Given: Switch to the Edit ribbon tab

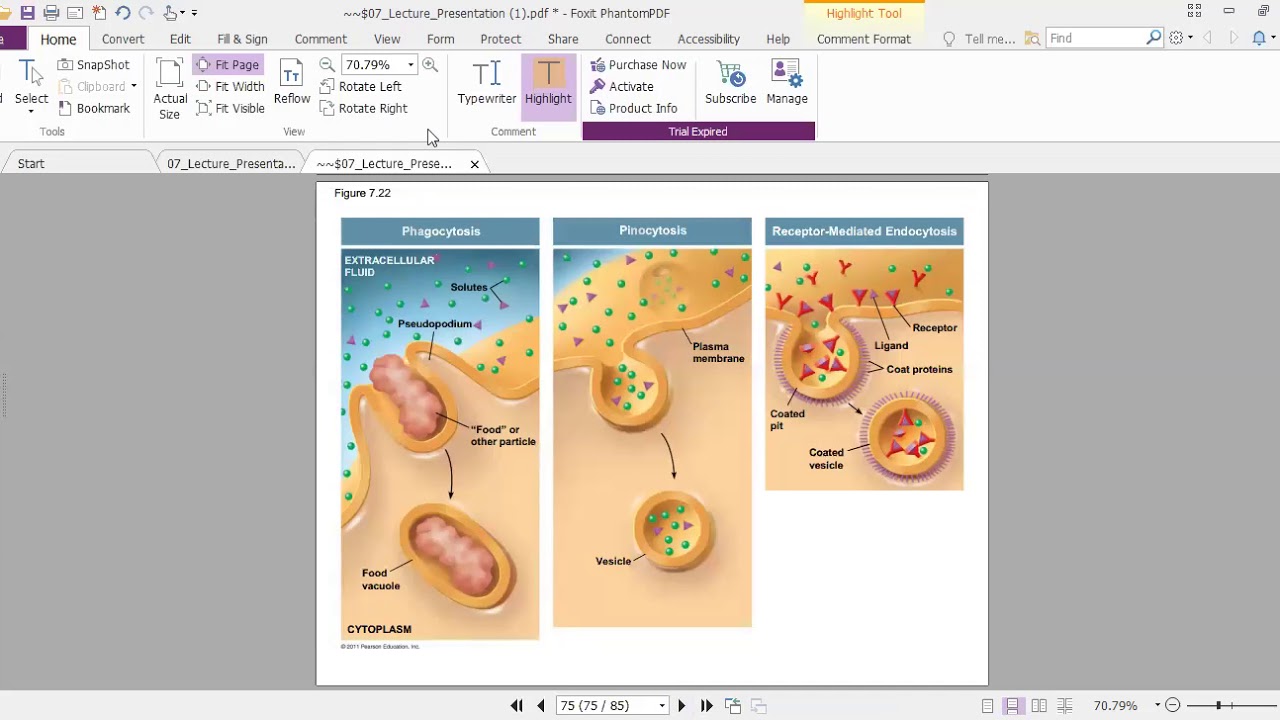Looking at the screenshot, I should 180,39.
